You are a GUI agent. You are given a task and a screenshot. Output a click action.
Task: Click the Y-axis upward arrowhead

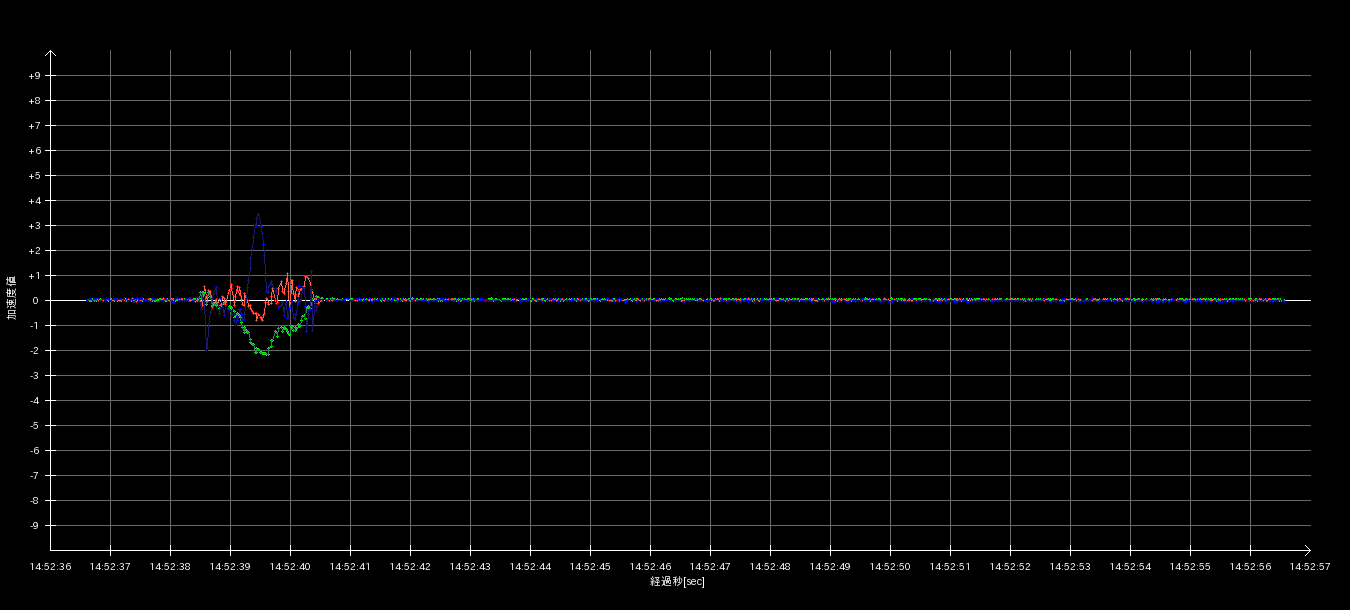coord(51,54)
